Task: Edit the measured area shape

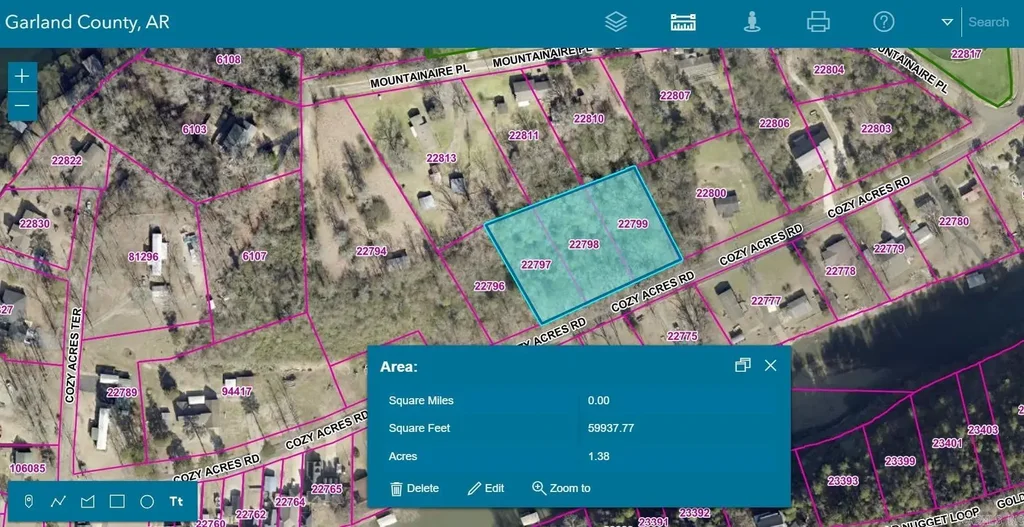Action: [x=486, y=488]
